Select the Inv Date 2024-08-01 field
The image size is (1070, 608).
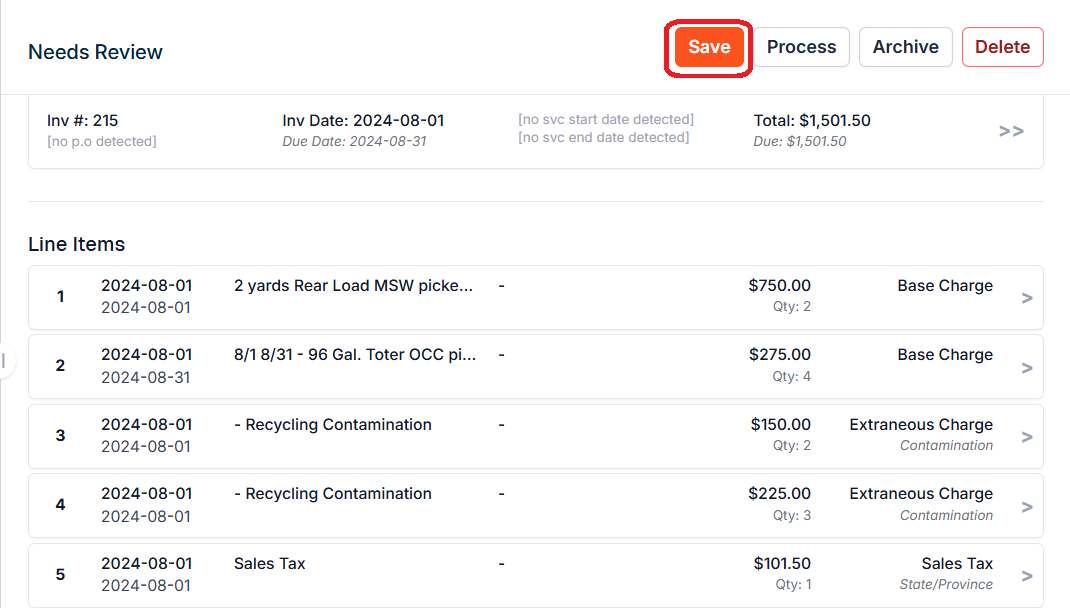coord(363,121)
